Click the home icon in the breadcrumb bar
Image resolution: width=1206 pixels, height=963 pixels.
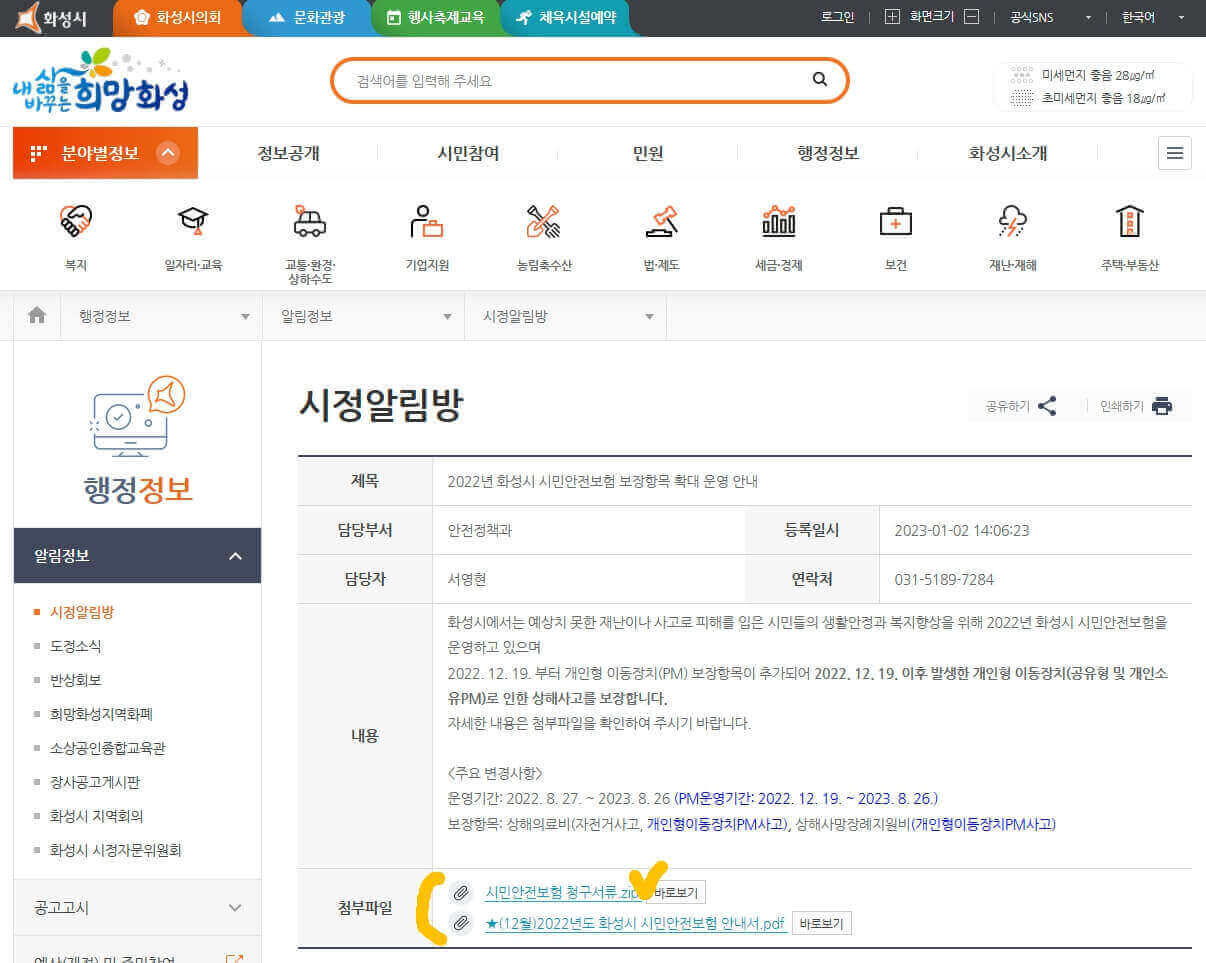pyautogui.click(x=36, y=314)
